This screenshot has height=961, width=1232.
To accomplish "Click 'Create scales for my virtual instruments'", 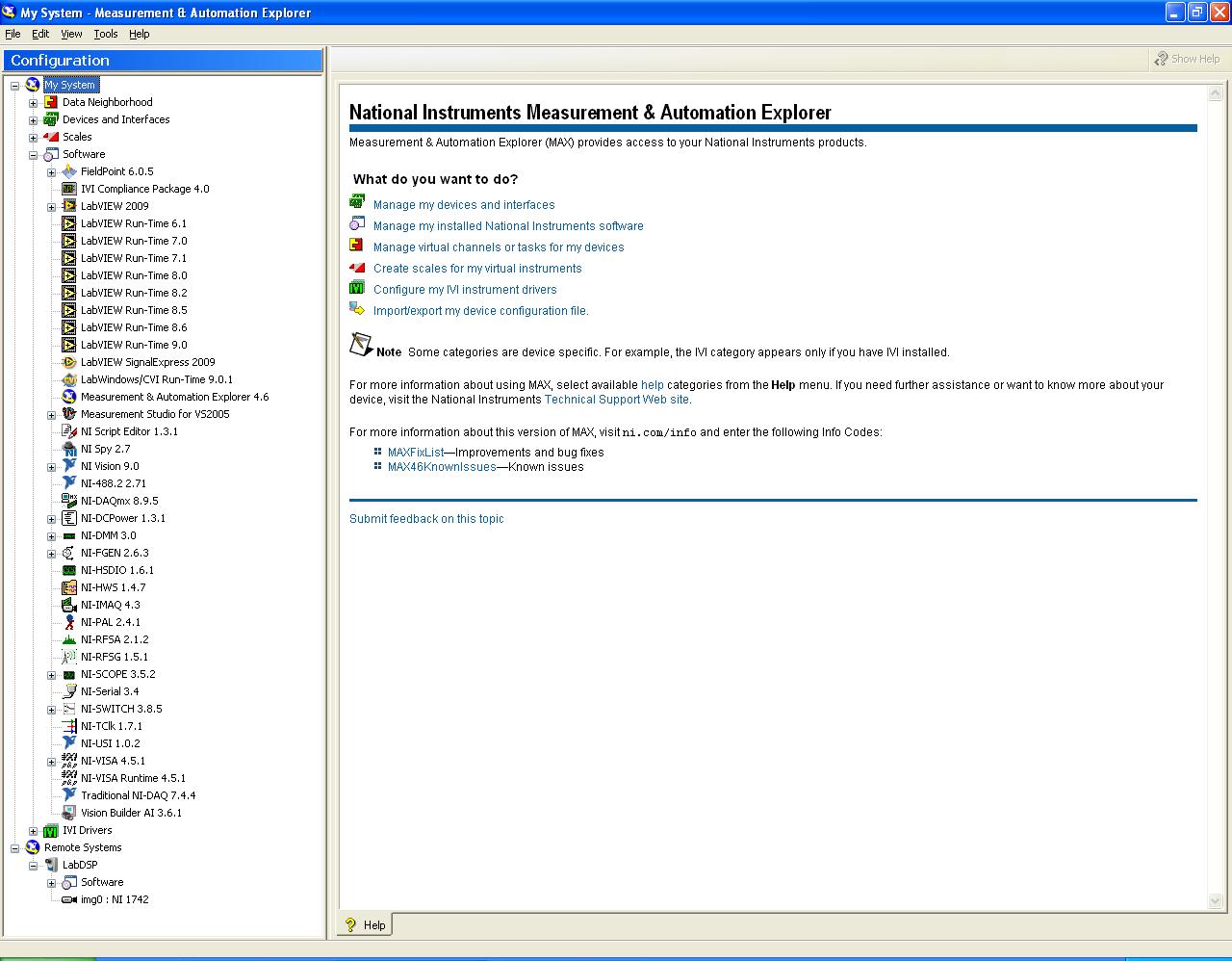I will point(477,269).
